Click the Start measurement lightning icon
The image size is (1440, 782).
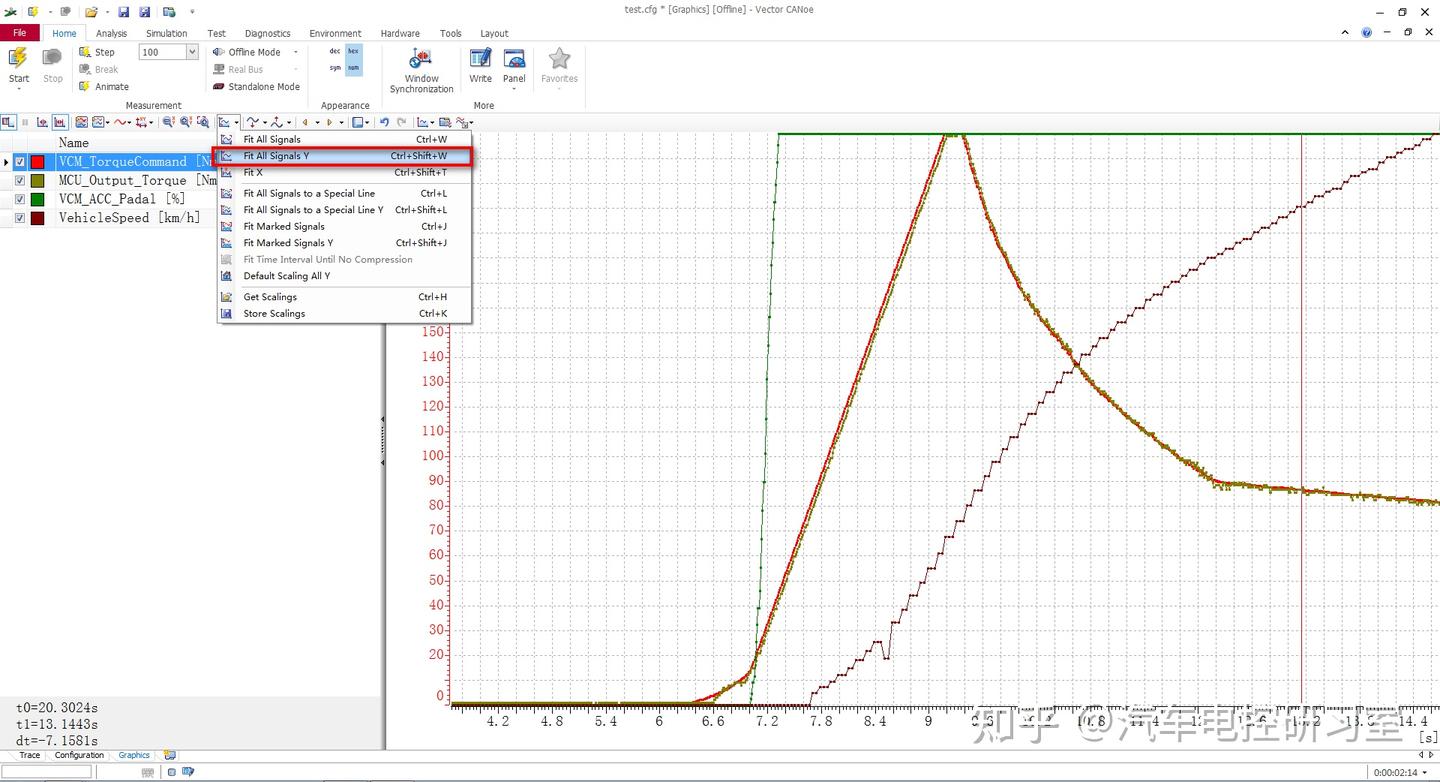(x=18, y=58)
